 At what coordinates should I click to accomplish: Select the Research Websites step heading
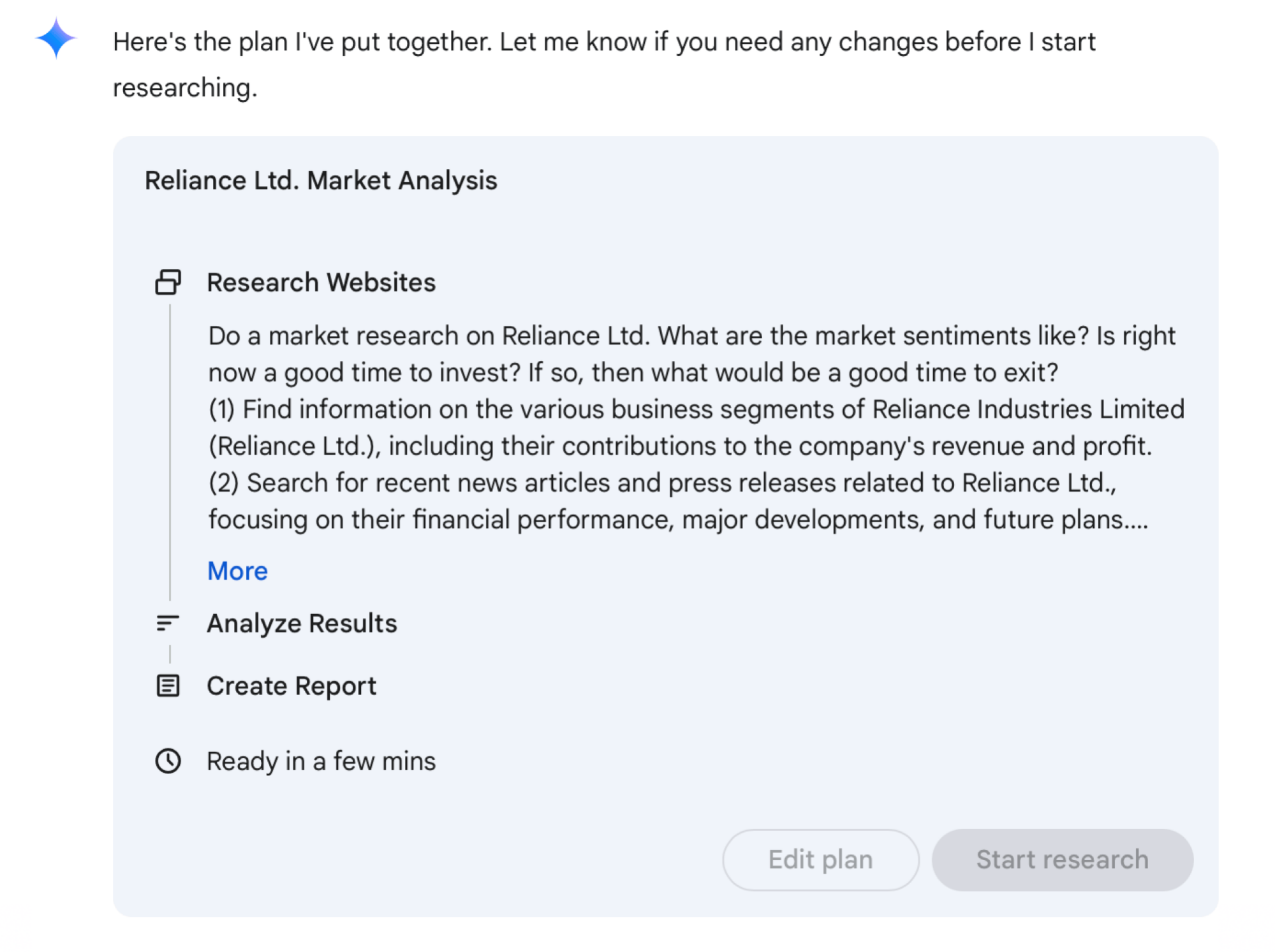coord(321,282)
